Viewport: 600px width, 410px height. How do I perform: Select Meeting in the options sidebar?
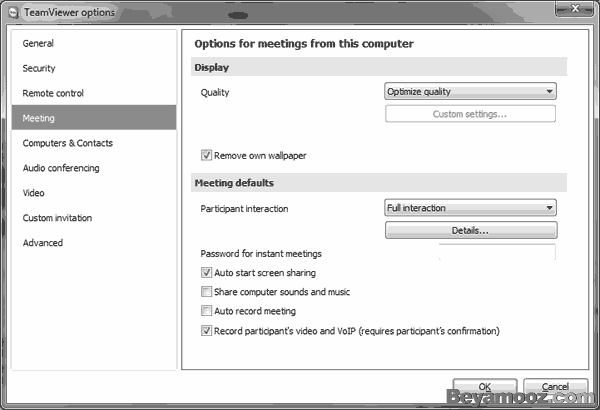pos(39,118)
